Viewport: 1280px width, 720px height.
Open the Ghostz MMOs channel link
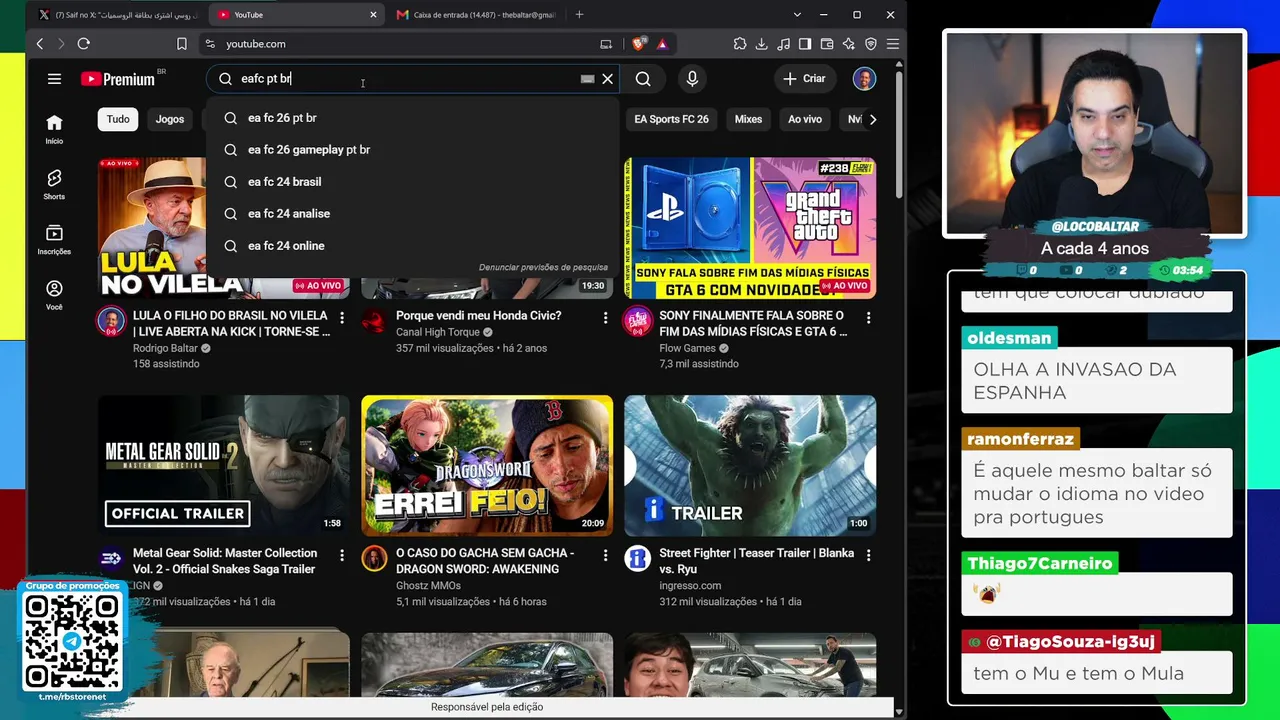[428, 586]
